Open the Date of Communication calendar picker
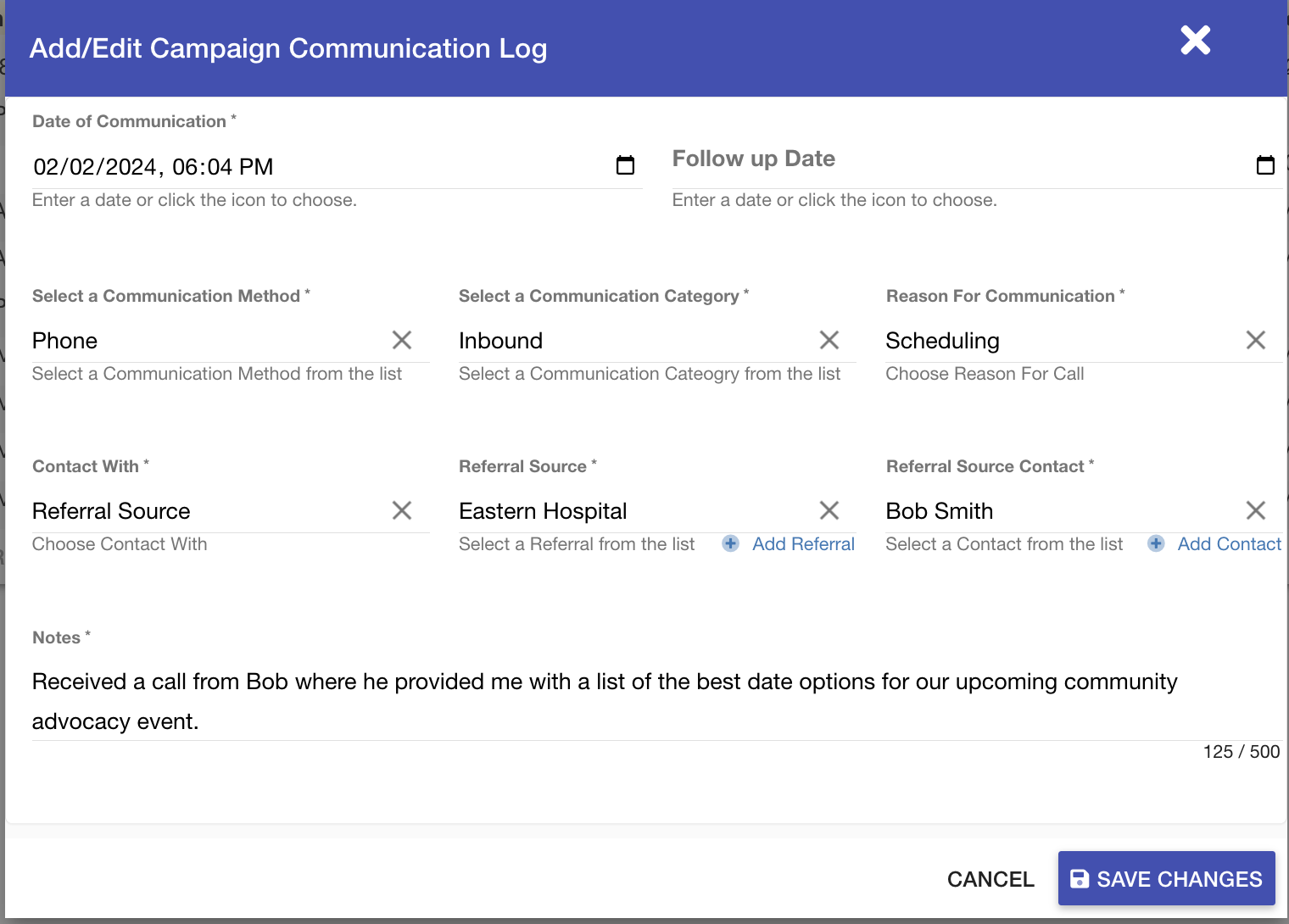This screenshot has width=1289, height=924. tap(625, 165)
